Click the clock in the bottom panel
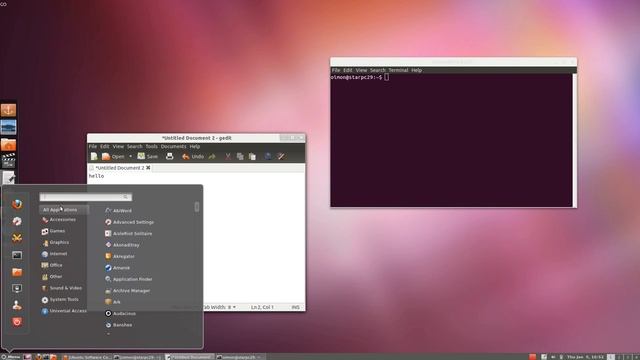Viewport: 640px width, 360px height. tap(585, 357)
